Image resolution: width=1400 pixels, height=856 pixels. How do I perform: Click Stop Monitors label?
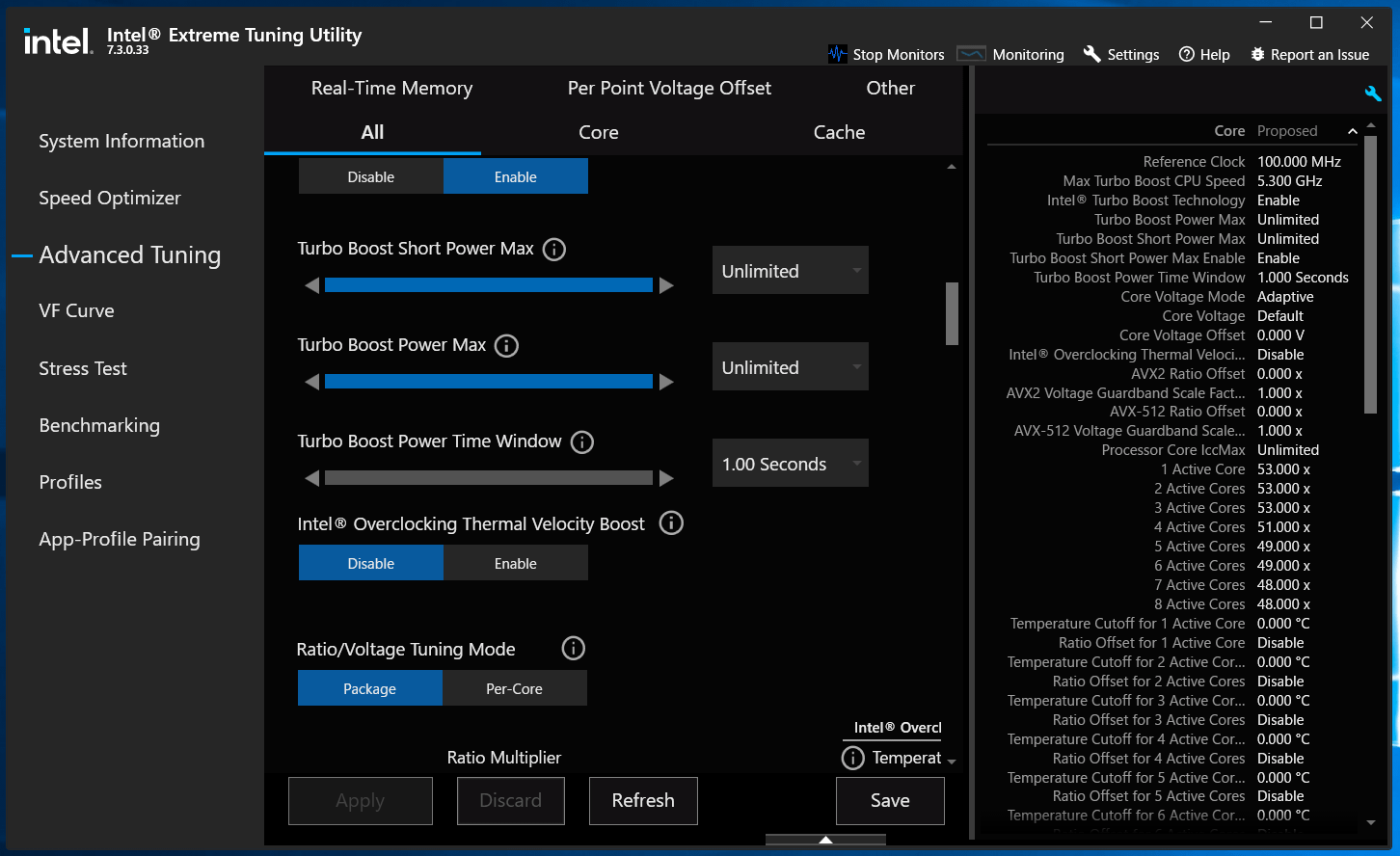[899, 55]
